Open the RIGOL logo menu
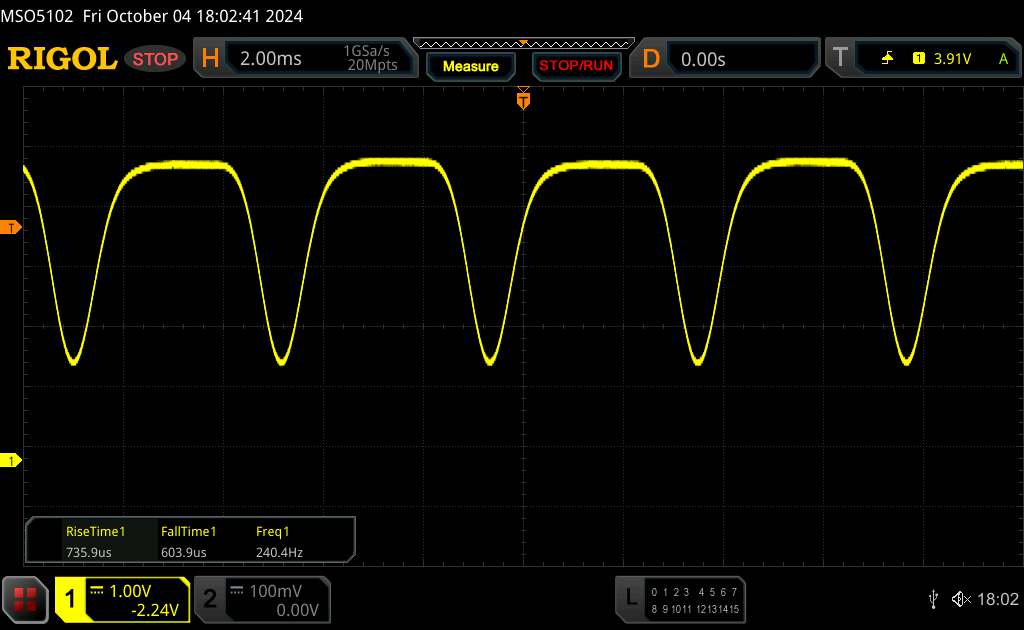Viewport: 1024px width, 630px height. pos(63,59)
